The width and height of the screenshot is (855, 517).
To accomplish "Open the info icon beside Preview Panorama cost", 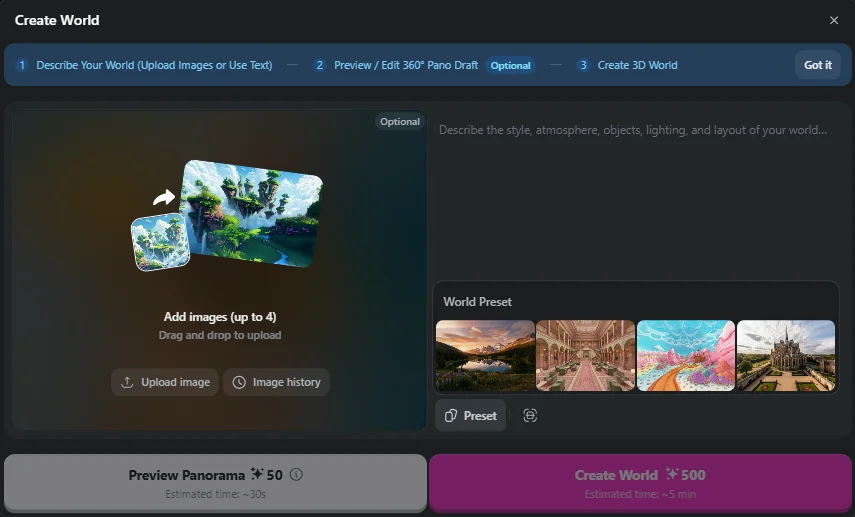I will [x=296, y=474].
